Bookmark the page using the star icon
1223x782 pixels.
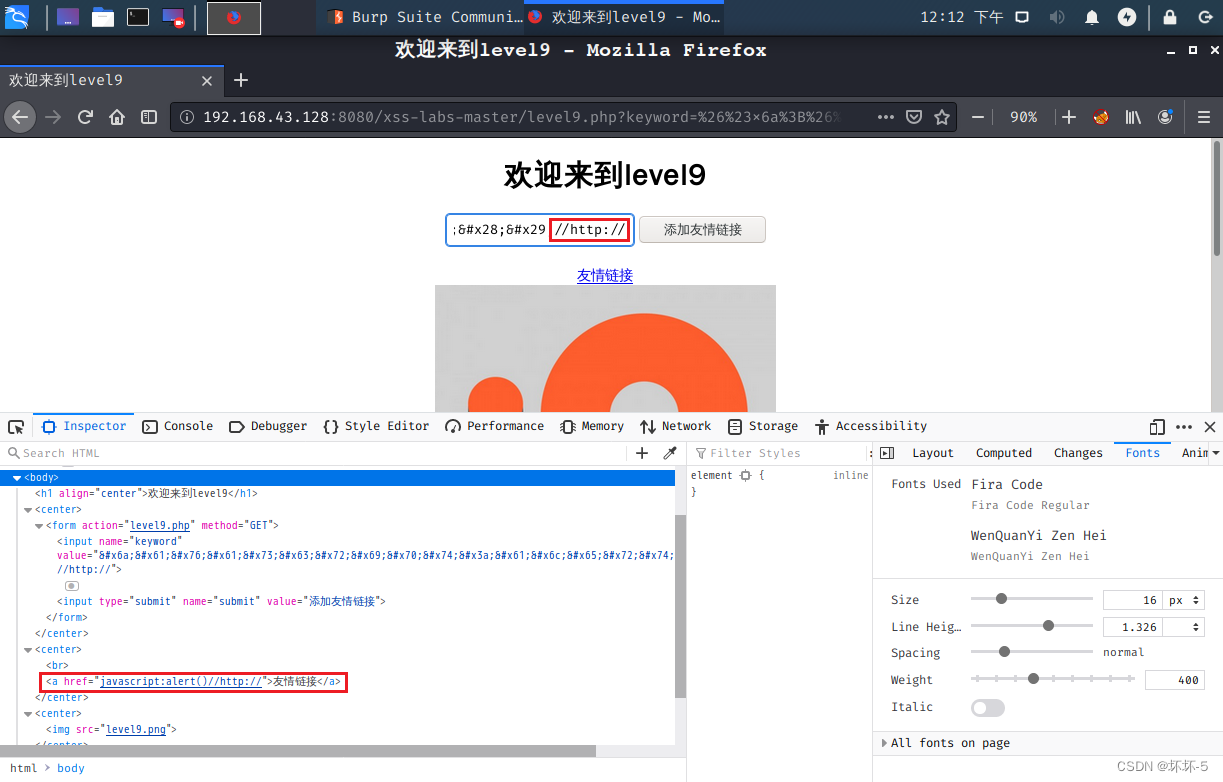point(941,117)
